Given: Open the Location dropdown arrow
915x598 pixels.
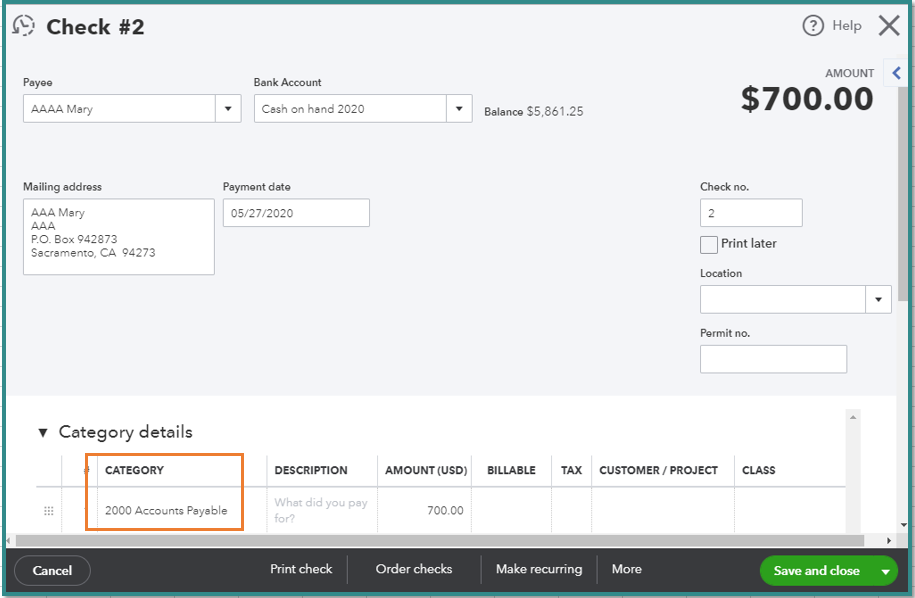Looking at the screenshot, I should tap(878, 299).
